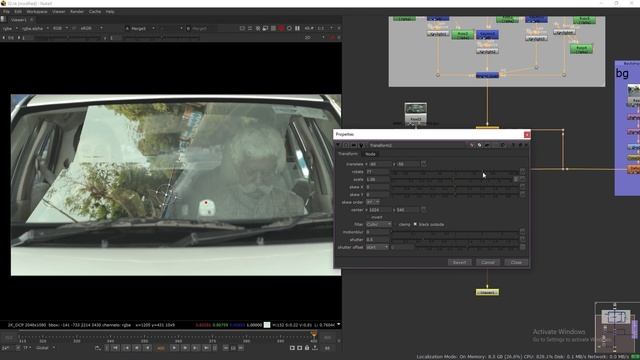Select the Viewer1 tab
This screenshot has height=360, width=640.
(18, 20)
